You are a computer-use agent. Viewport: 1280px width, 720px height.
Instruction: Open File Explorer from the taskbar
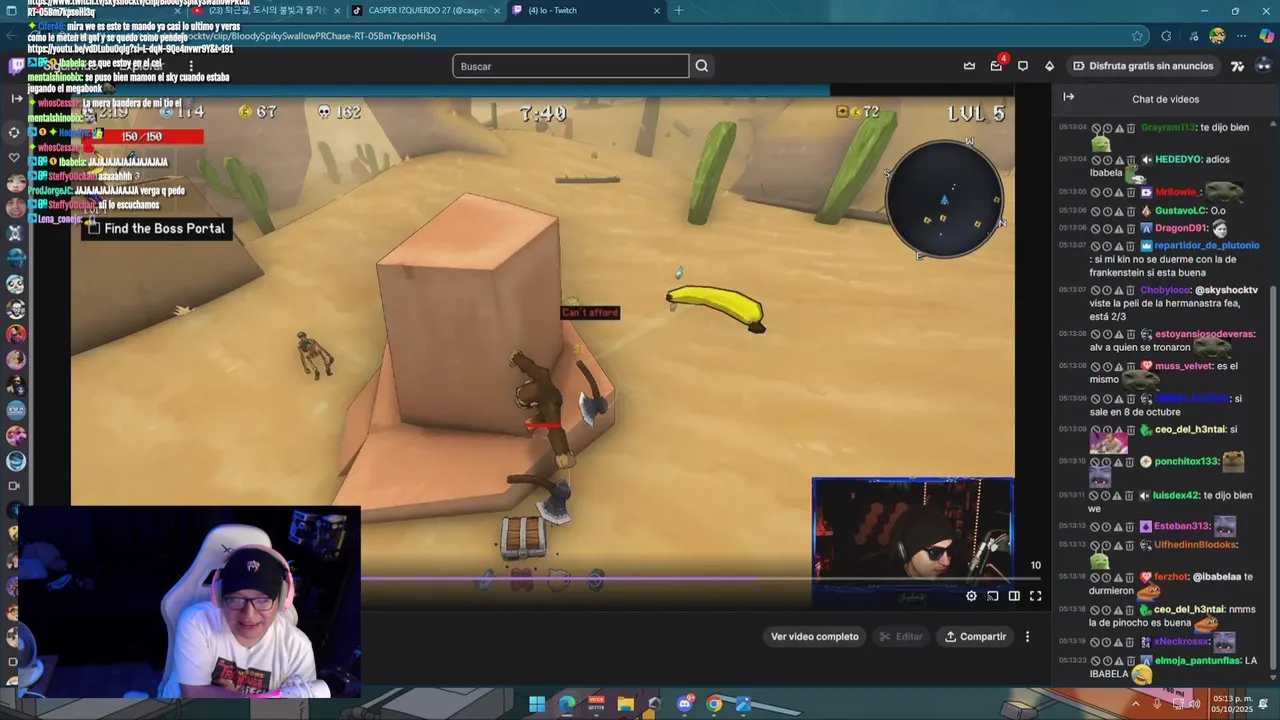(625, 704)
